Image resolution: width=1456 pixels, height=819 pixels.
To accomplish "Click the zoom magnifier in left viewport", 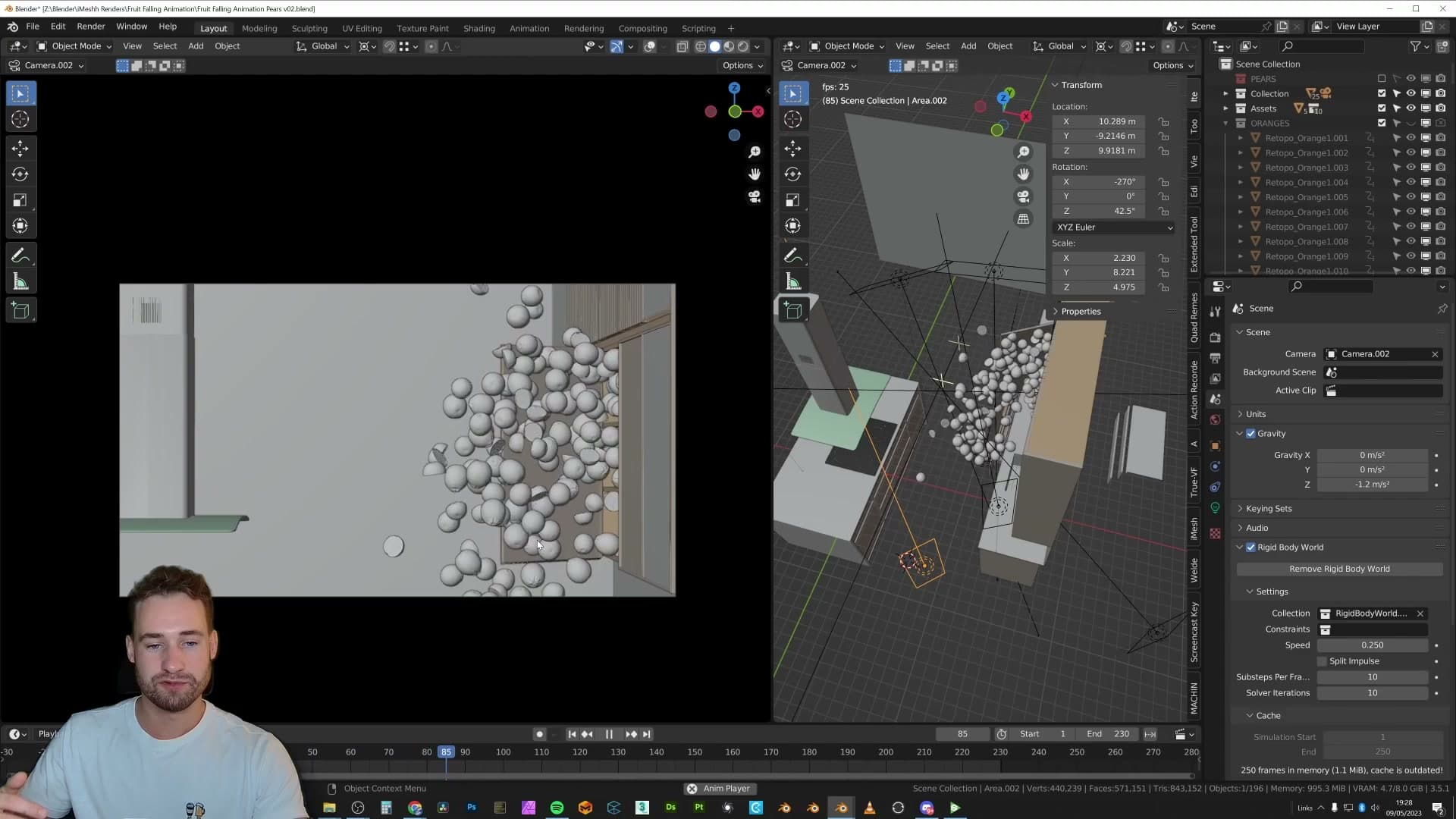I will [755, 152].
